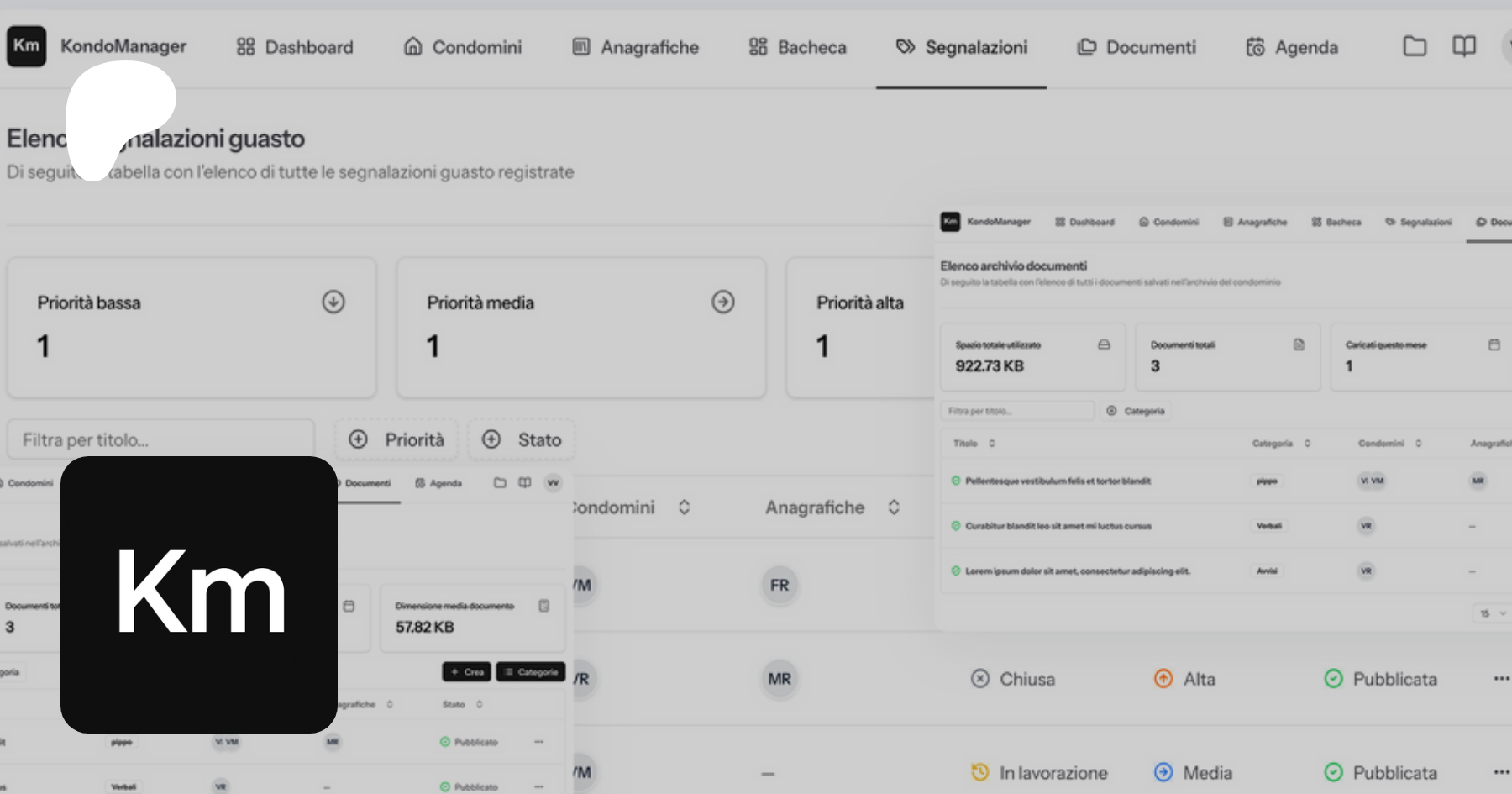Open row actions menu for Alta row
This screenshot has width=1512, height=794.
pyautogui.click(x=1500, y=678)
